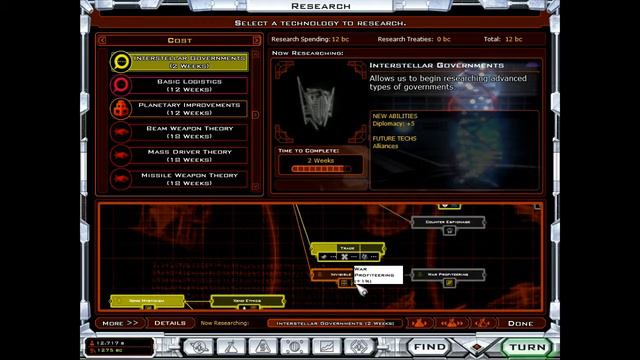
Task: Select the Trade node in the tech tree
Action: (x=347, y=248)
